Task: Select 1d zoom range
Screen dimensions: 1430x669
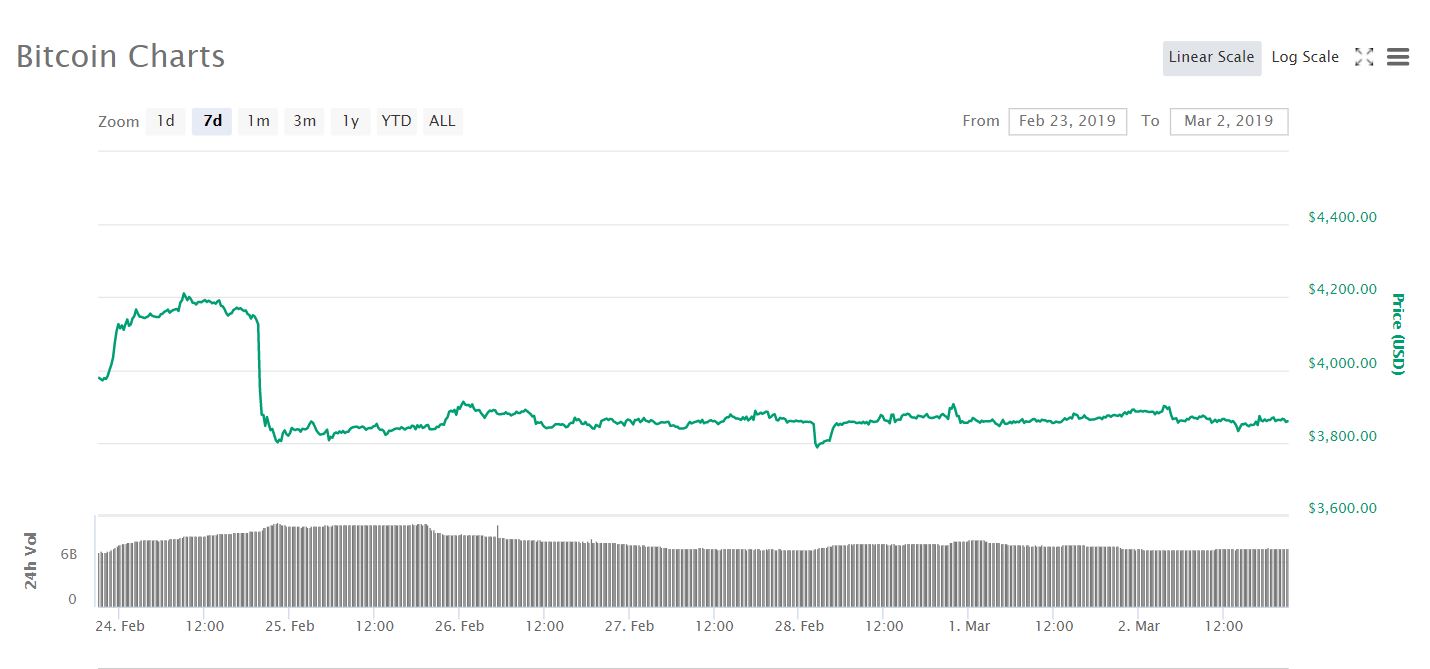Action: pyautogui.click(x=166, y=121)
